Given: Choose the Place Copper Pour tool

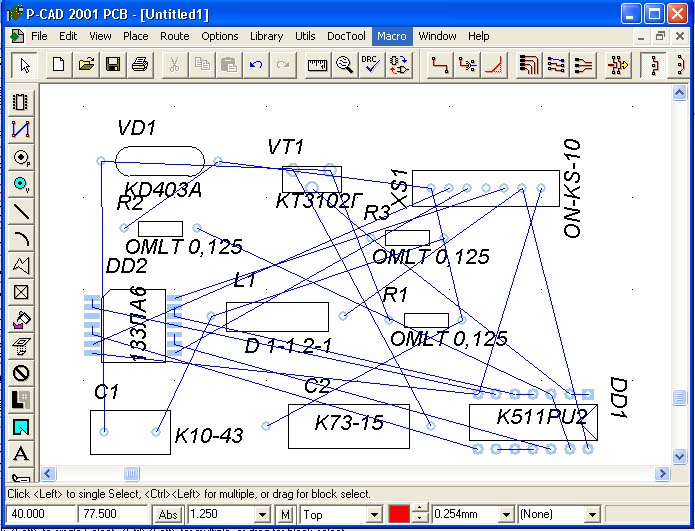Looking at the screenshot, I should click(x=20, y=320).
